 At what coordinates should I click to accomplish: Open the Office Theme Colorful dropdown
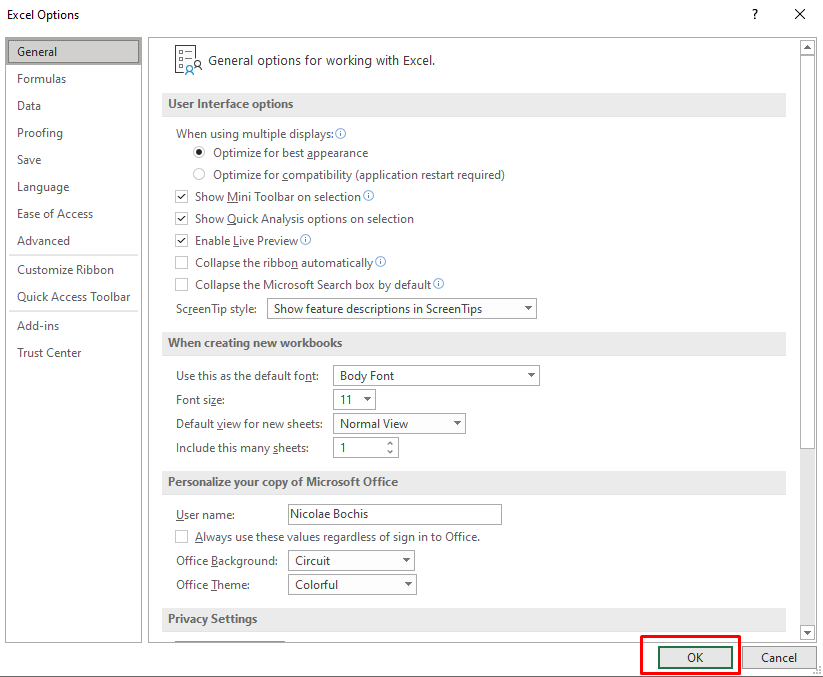(352, 585)
